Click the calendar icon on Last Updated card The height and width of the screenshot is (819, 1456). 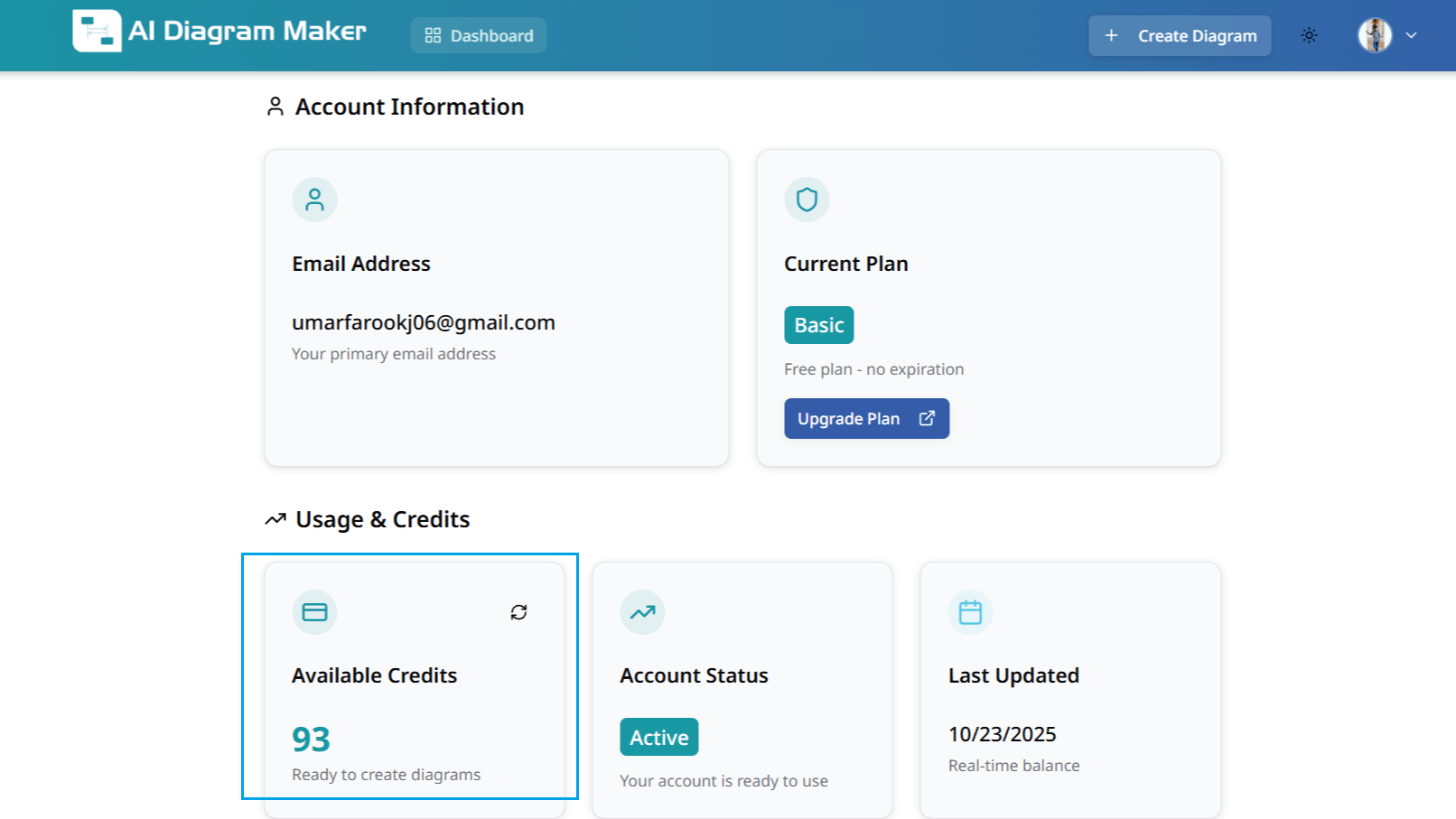tap(970, 611)
